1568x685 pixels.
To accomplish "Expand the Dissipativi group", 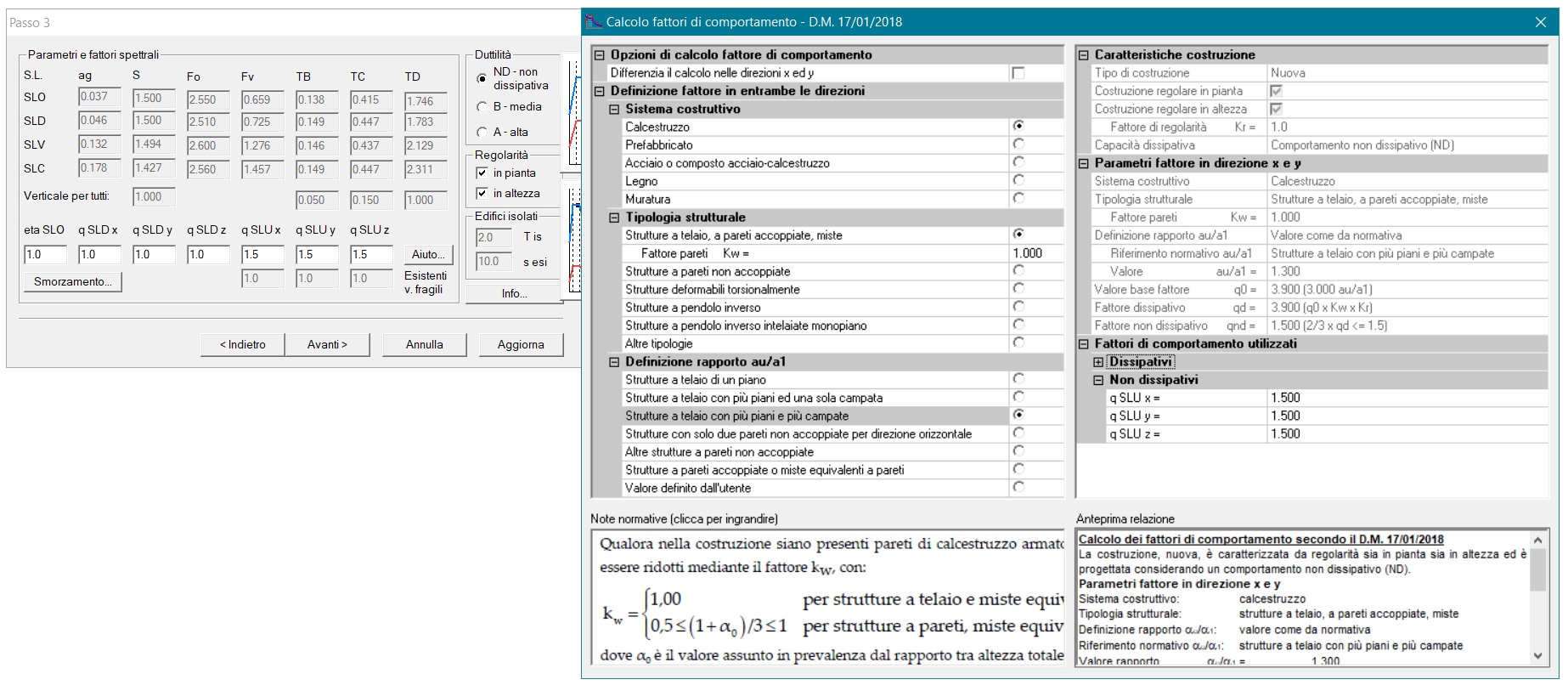I will pos(1098,362).
